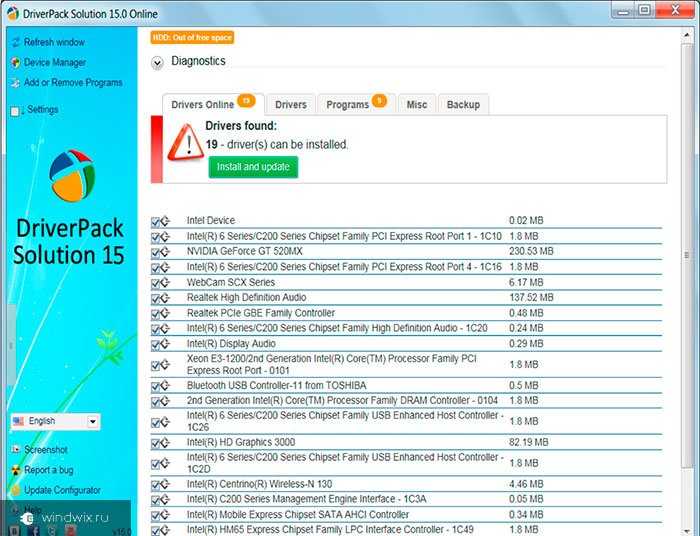Screen dimensions: 700x536
Task: Click the PCI Express Root Port 4 - 1C16 name
Action: click(344, 267)
